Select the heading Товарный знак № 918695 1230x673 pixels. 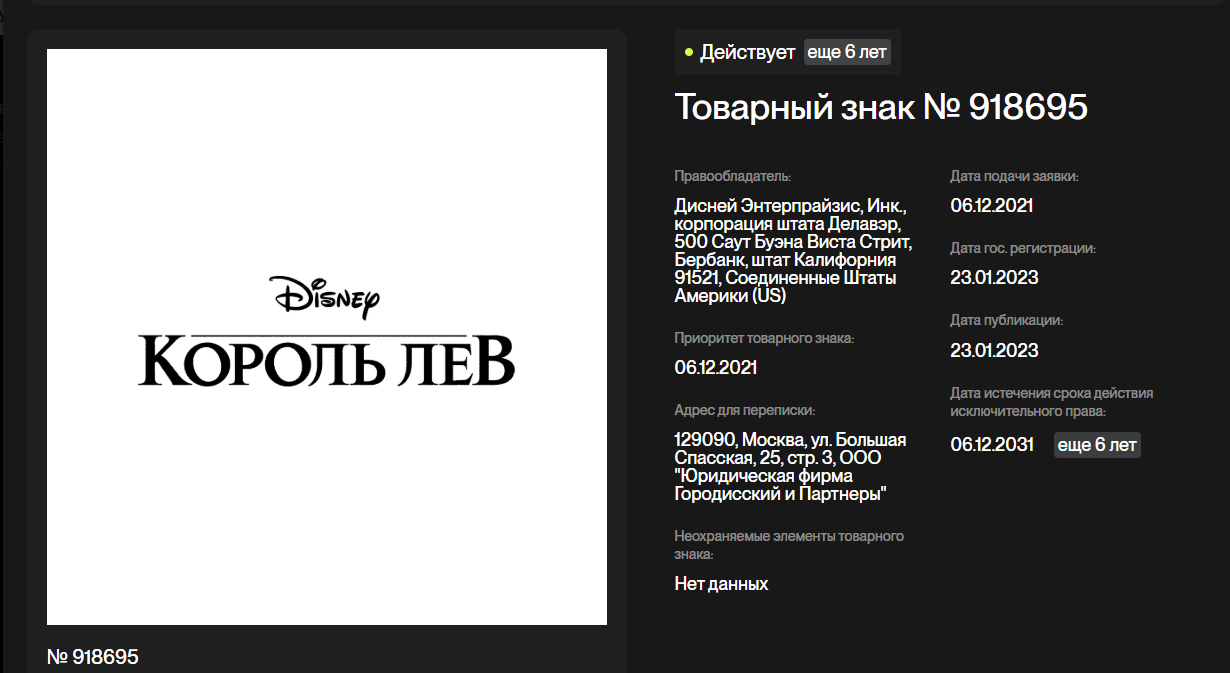coord(881,107)
